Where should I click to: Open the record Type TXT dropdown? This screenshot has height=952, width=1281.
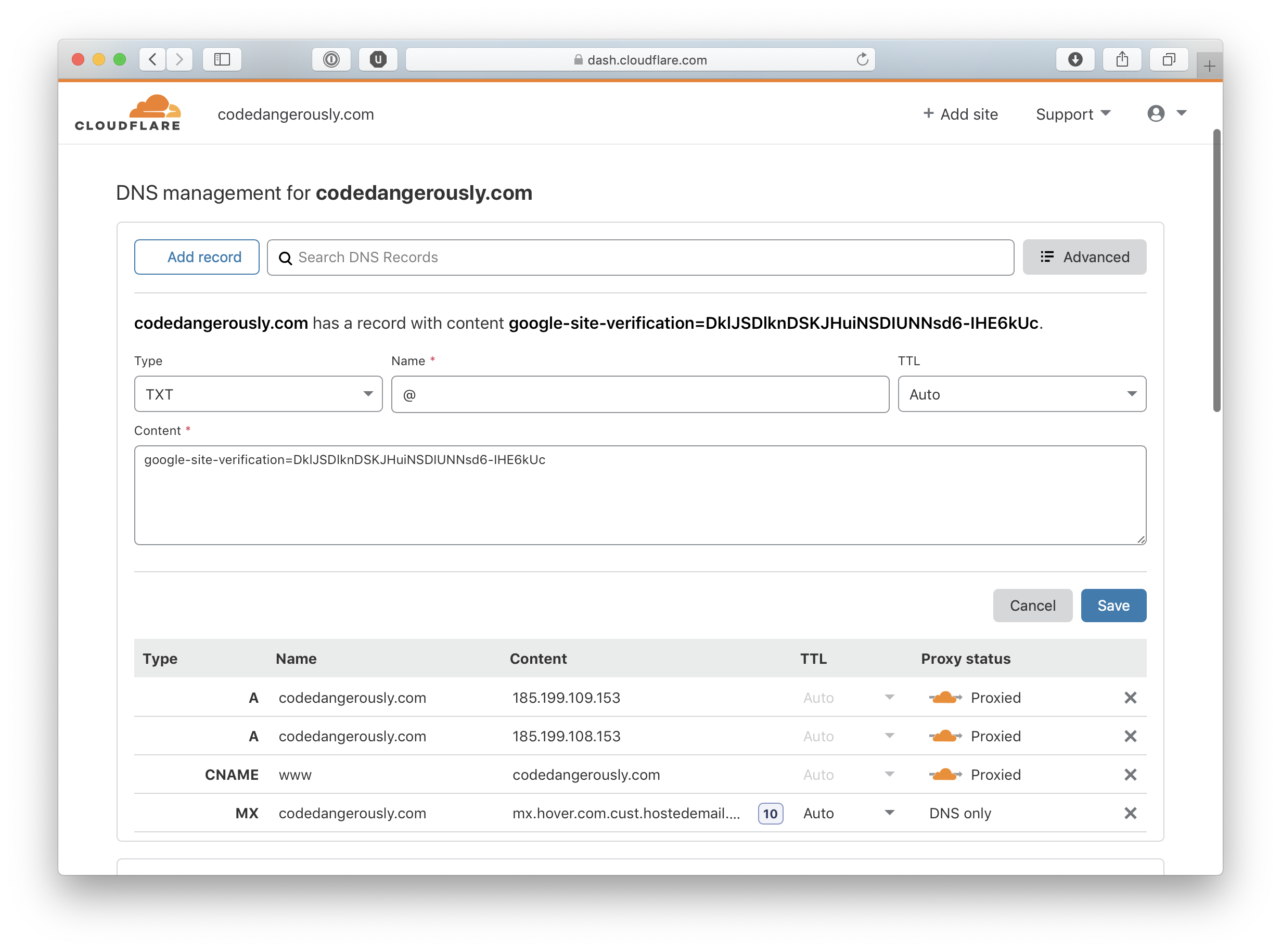click(x=258, y=394)
